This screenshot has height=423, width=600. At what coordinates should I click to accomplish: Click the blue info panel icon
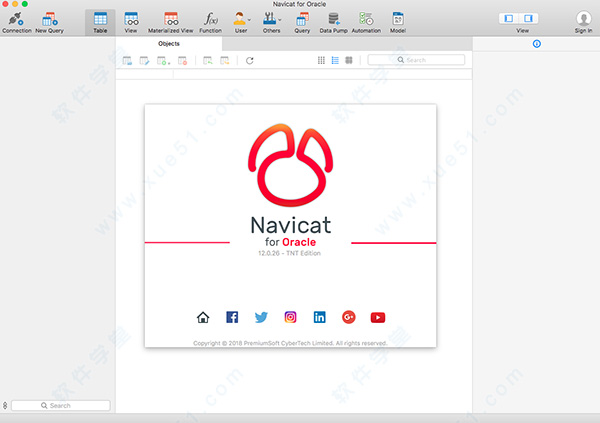click(x=537, y=44)
